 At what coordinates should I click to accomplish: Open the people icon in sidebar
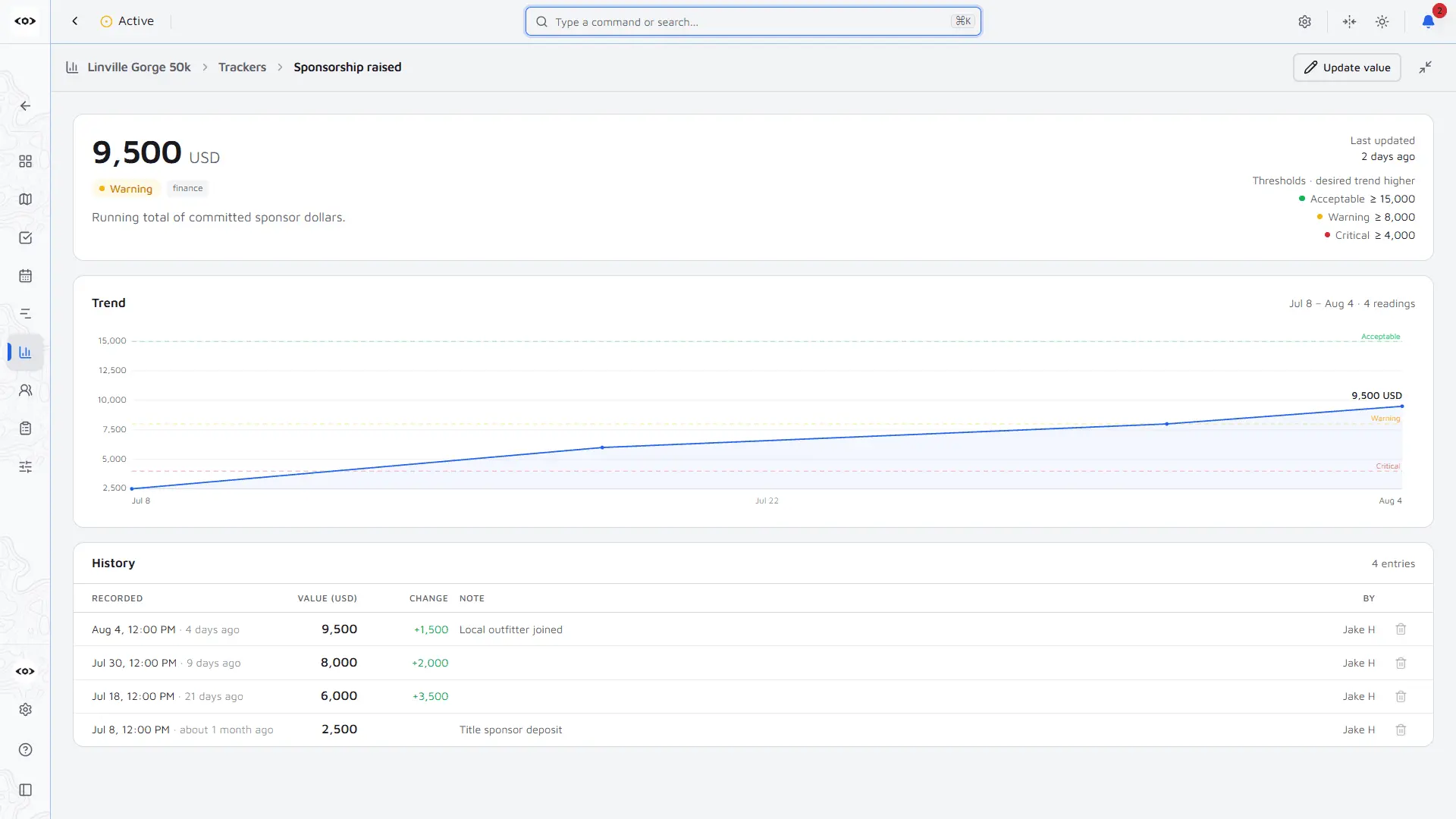[x=25, y=391]
